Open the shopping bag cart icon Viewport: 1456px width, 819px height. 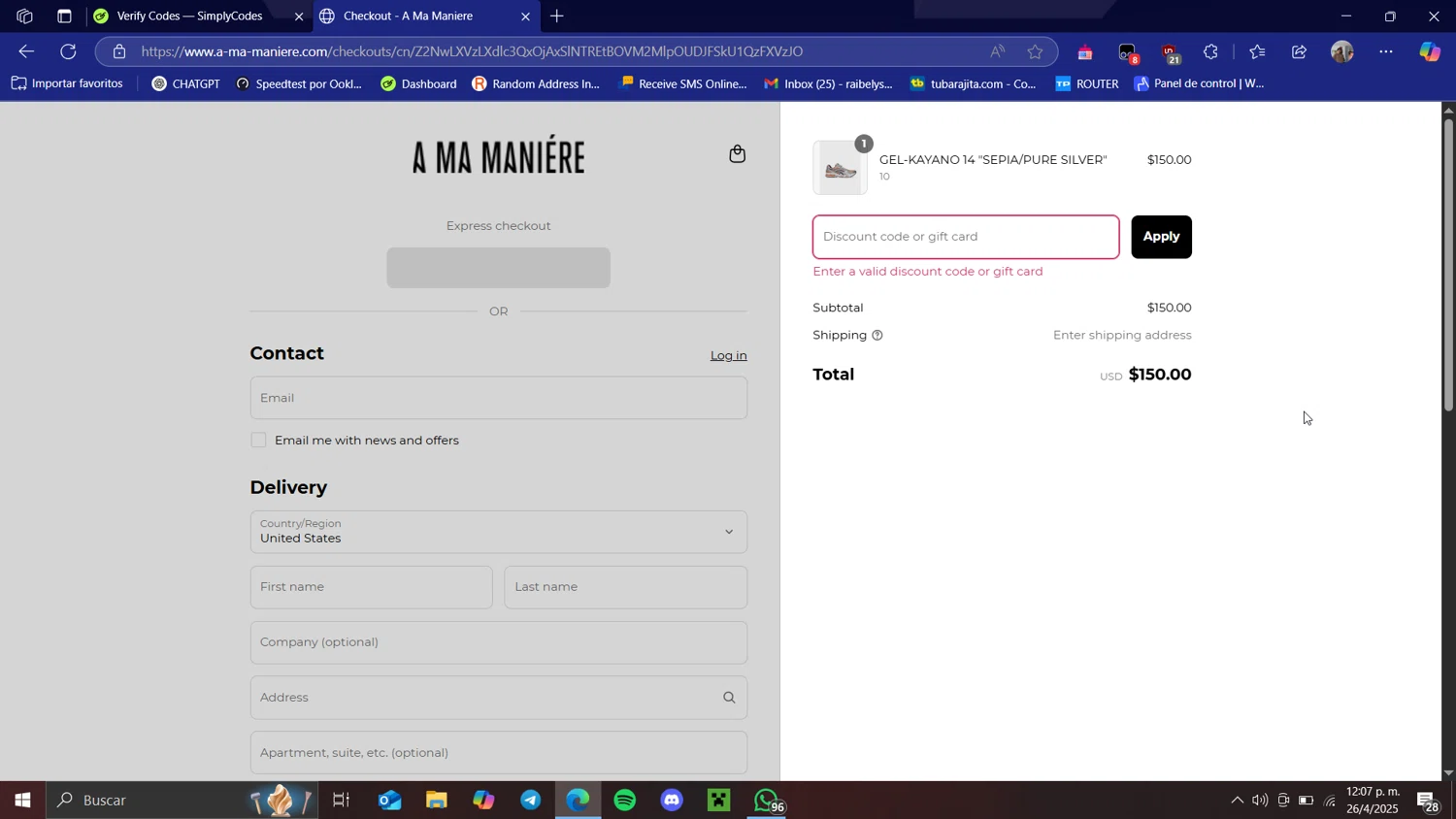pyautogui.click(x=738, y=153)
